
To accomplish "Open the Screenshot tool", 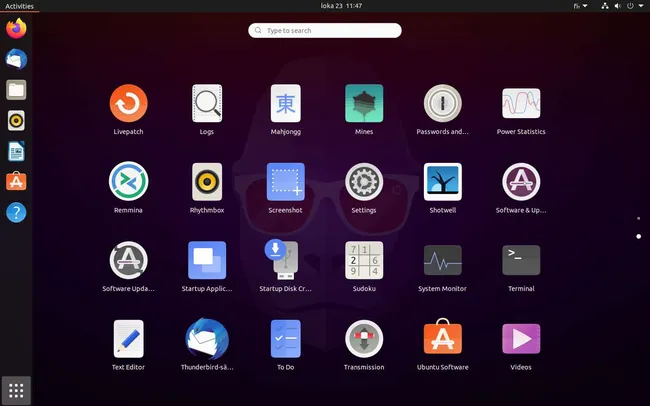I will pos(286,182).
